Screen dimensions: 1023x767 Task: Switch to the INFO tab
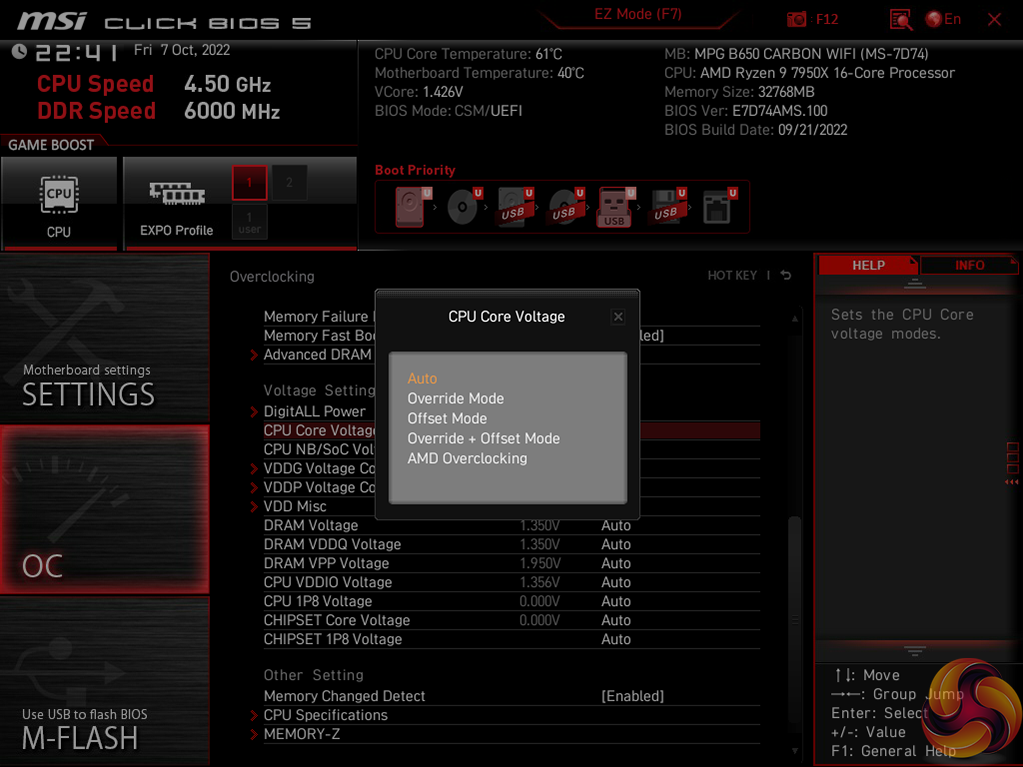[970, 265]
